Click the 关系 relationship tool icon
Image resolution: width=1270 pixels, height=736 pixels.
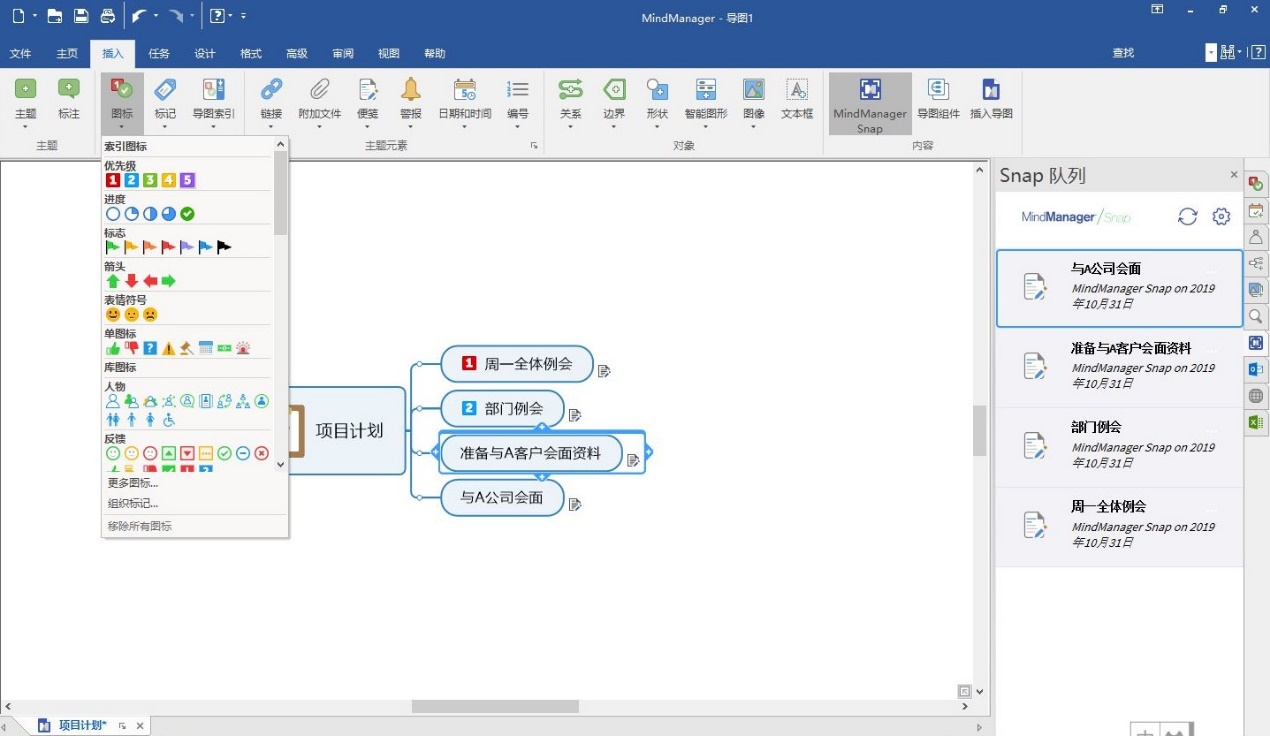click(570, 91)
